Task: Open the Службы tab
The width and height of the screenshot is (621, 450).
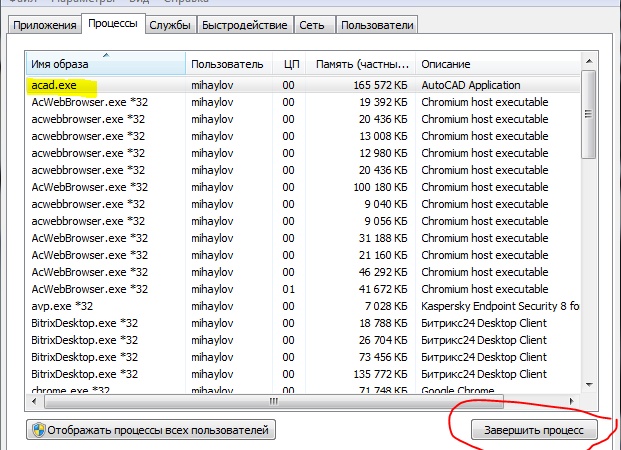Action: [170, 25]
